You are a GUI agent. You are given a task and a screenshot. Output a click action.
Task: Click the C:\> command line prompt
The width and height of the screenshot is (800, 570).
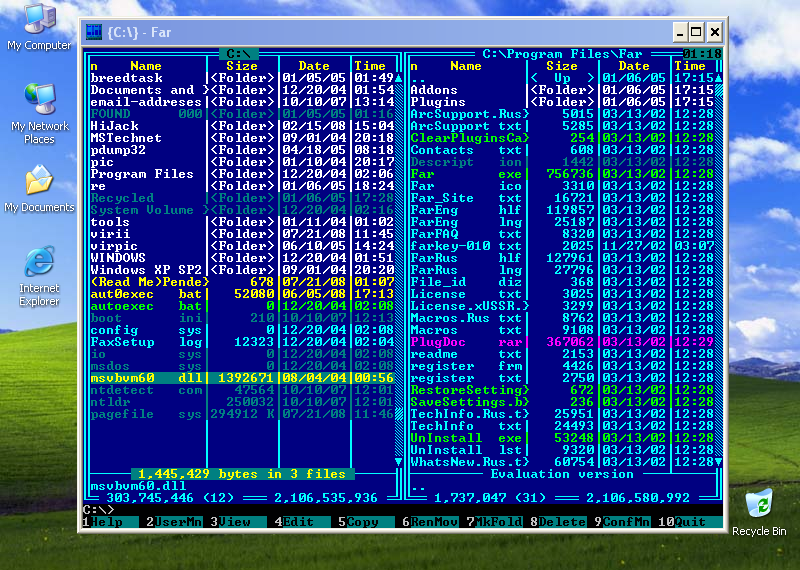(98, 510)
